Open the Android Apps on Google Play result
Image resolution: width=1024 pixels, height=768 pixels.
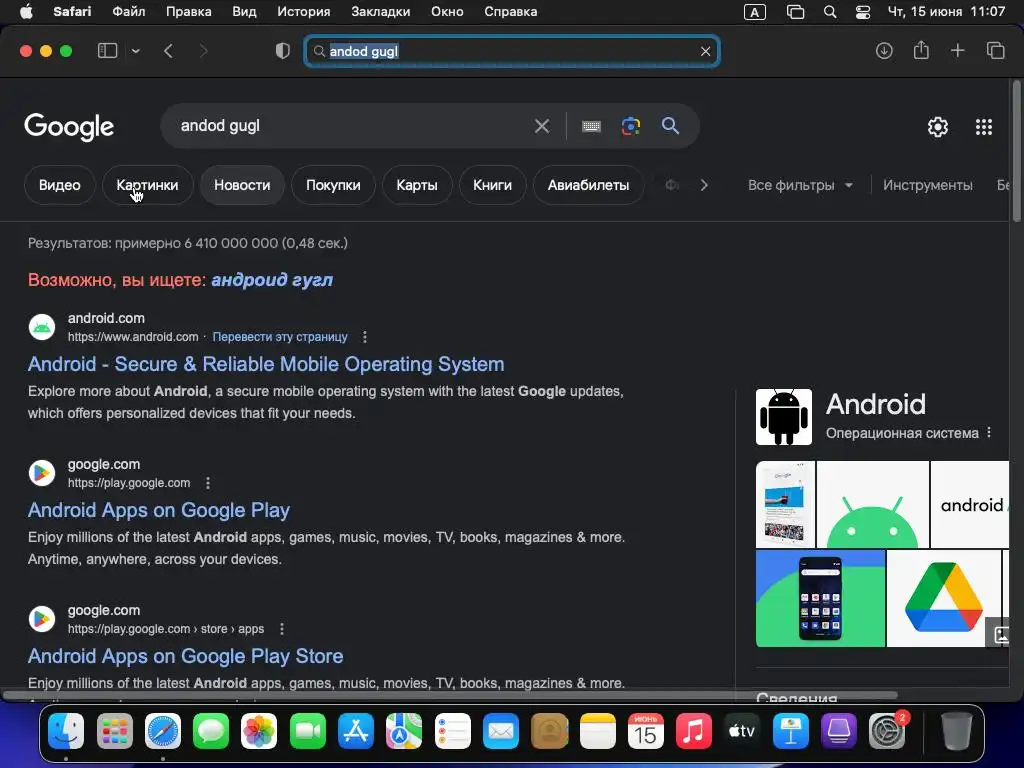159,509
